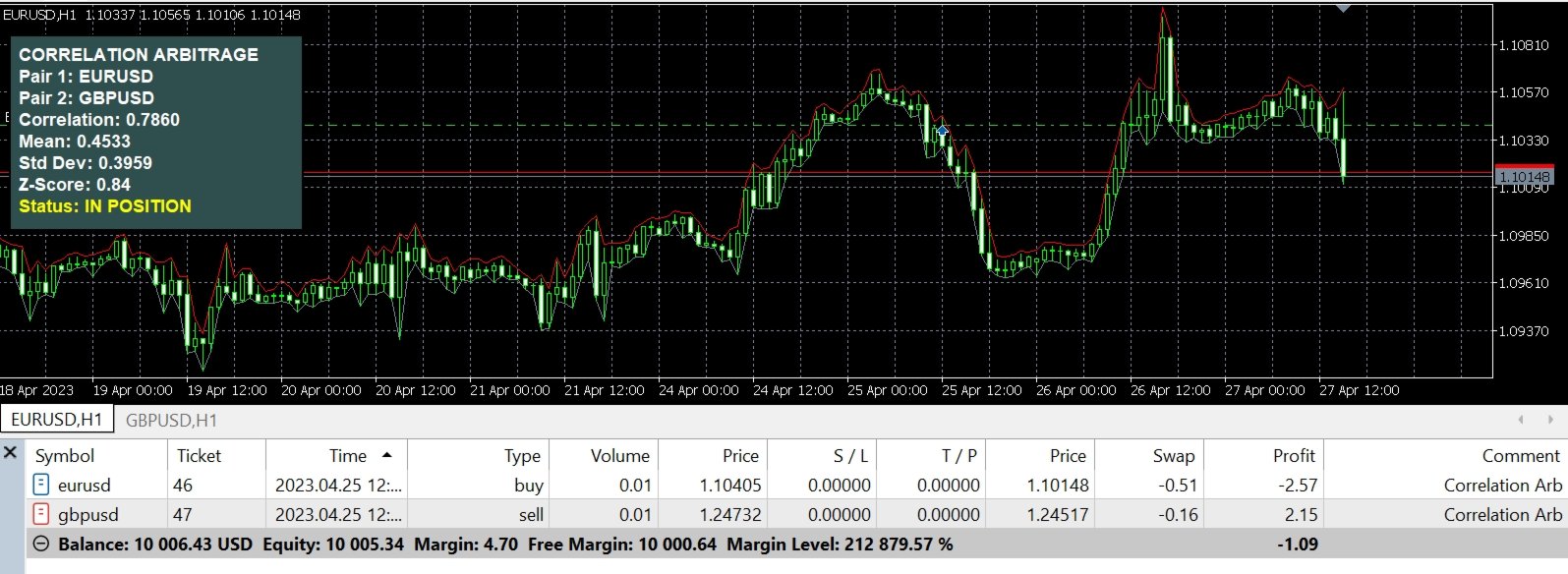Click the eurusd current price 1.10148
This screenshot has height=574, width=1568.
tap(1058, 485)
